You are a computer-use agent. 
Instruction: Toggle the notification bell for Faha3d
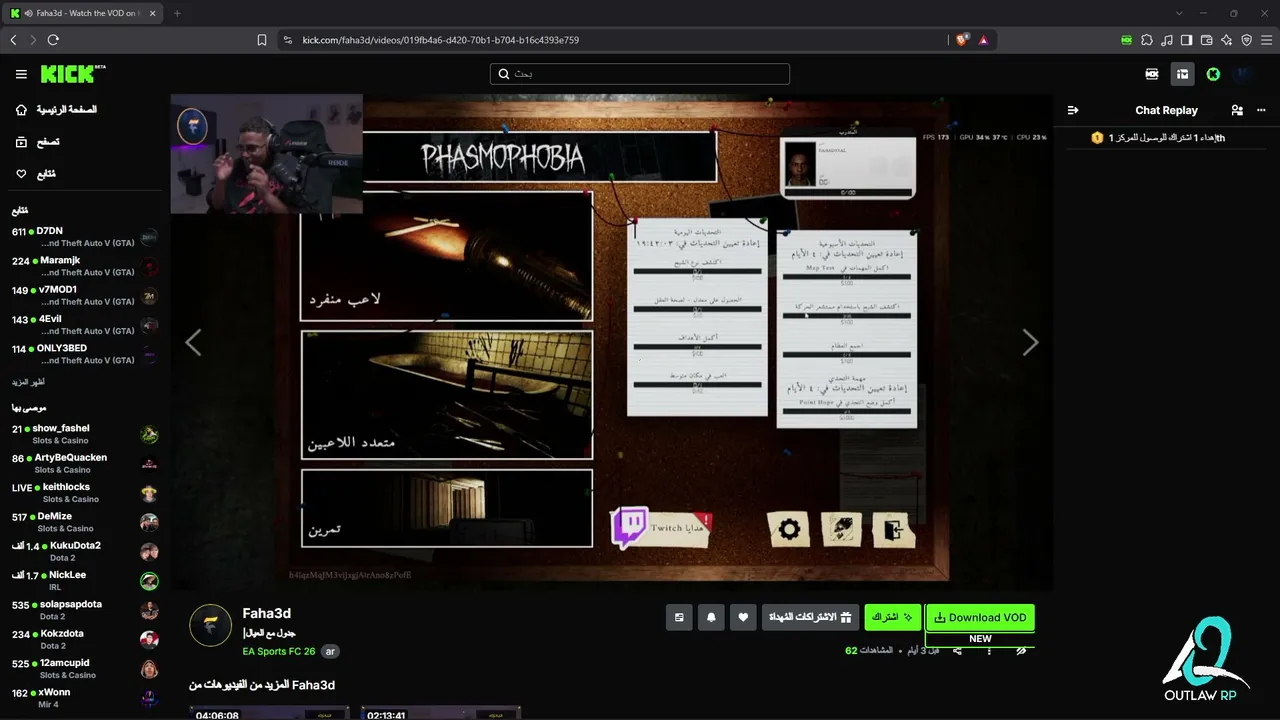coord(711,618)
